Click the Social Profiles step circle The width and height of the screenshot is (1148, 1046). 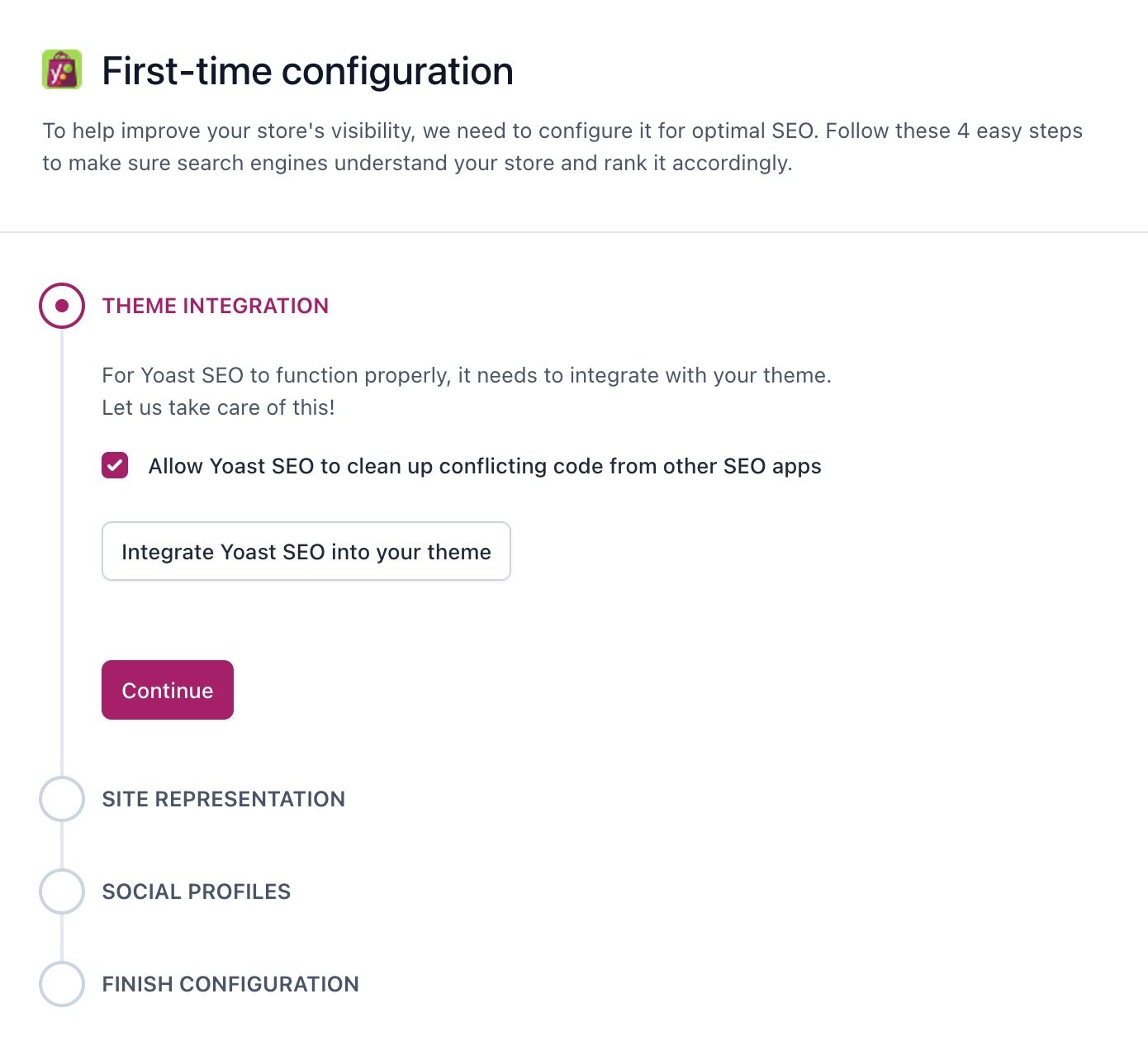click(x=62, y=891)
